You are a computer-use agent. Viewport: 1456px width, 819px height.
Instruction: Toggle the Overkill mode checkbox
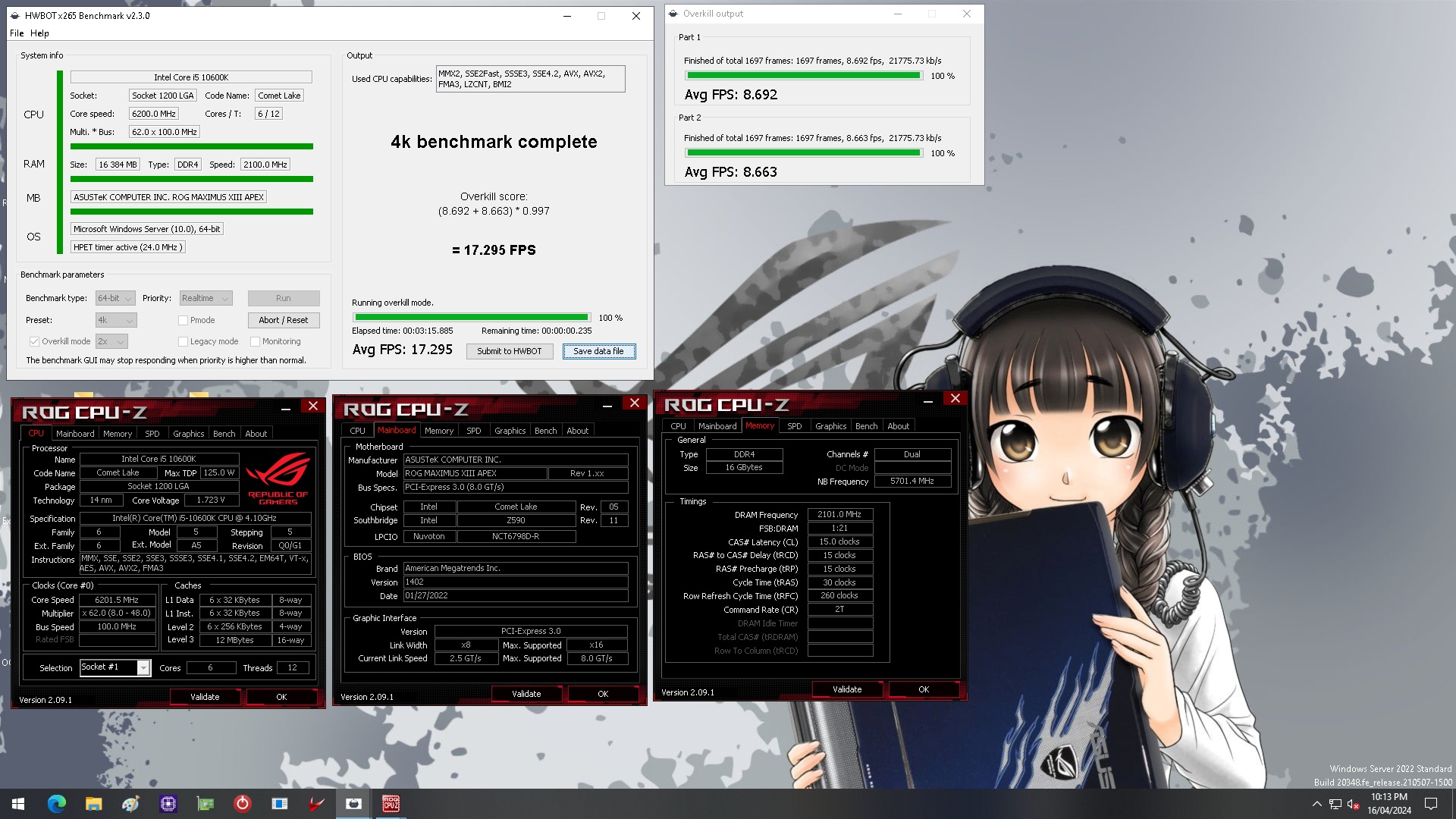tap(34, 341)
